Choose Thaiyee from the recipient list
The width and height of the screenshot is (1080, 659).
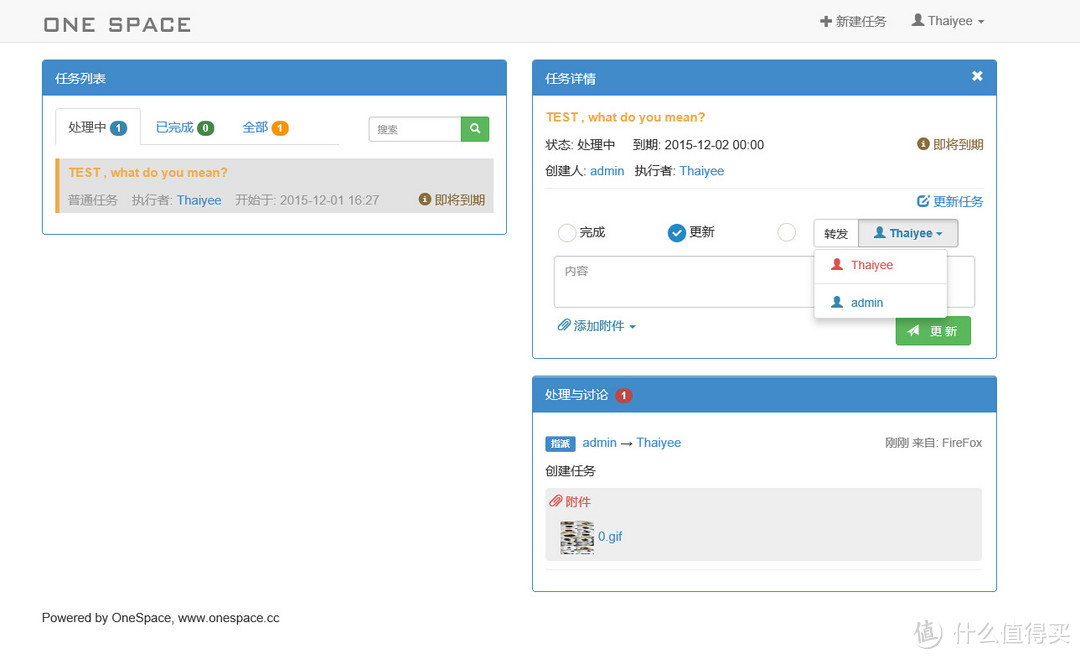(x=880, y=265)
